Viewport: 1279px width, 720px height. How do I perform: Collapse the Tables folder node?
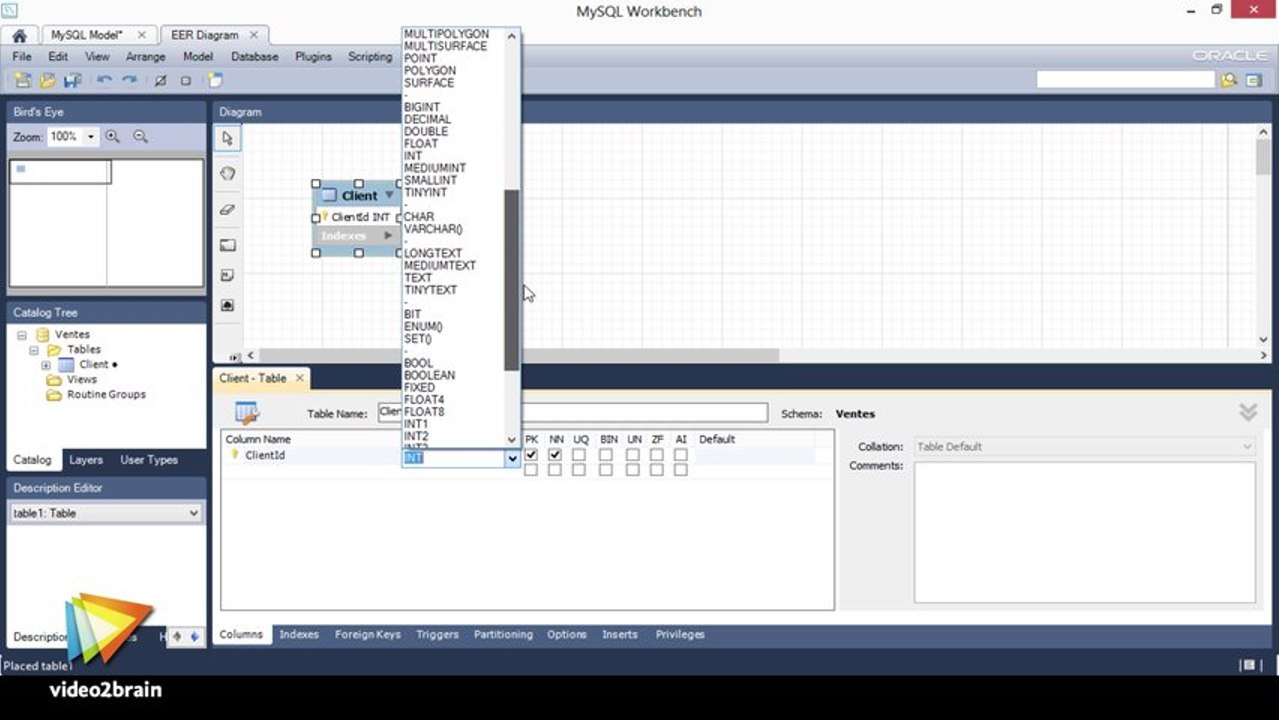point(33,350)
